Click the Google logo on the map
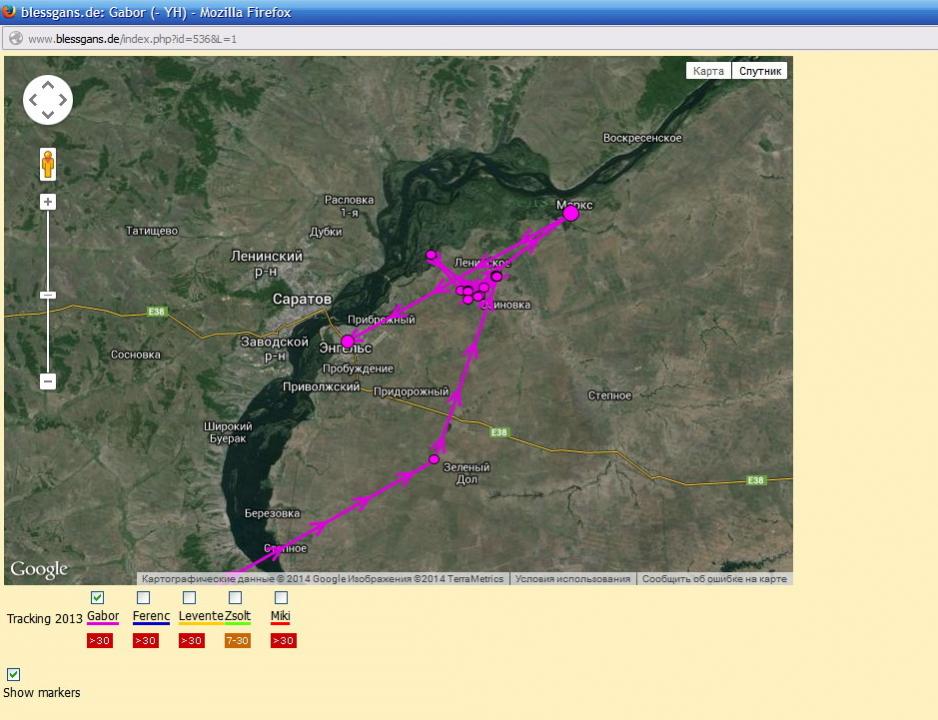This screenshot has width=938, height=720. pyautogui.click(x=39, y=570)
